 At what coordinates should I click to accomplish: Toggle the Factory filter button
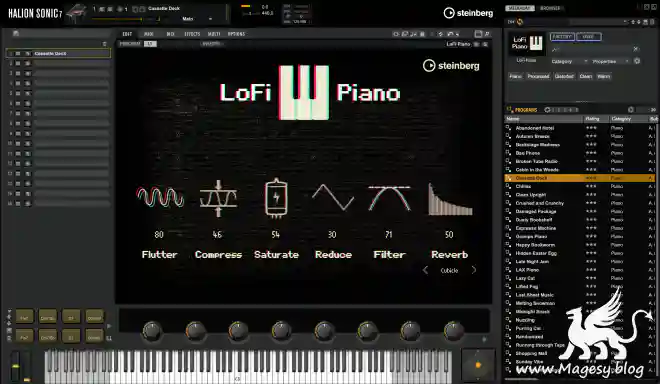click(x=562, y=37)
